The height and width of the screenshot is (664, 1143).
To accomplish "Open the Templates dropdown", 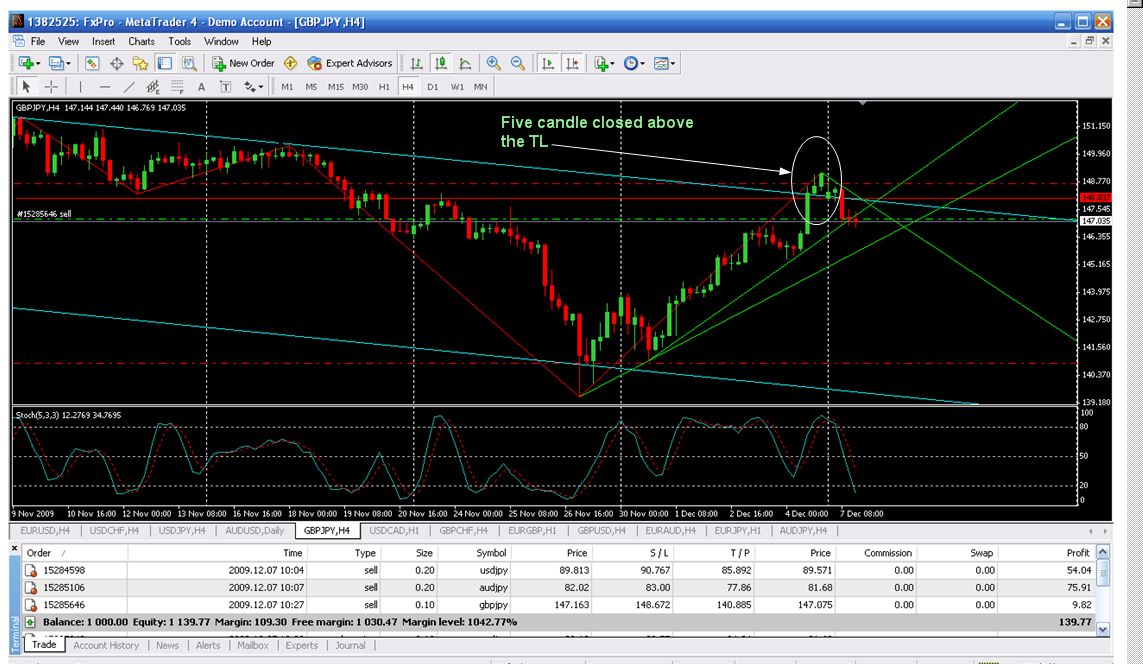I will point(664,63).
